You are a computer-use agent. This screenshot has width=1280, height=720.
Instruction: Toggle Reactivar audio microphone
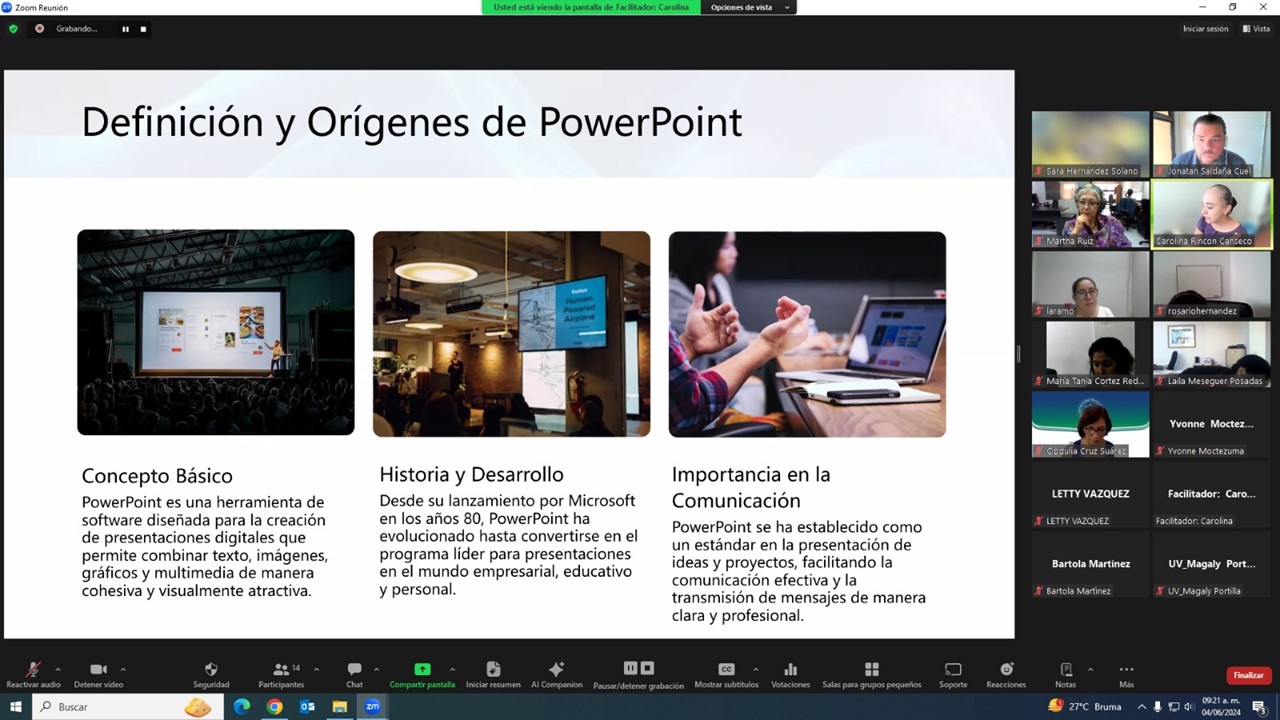[x=33, y=670]
